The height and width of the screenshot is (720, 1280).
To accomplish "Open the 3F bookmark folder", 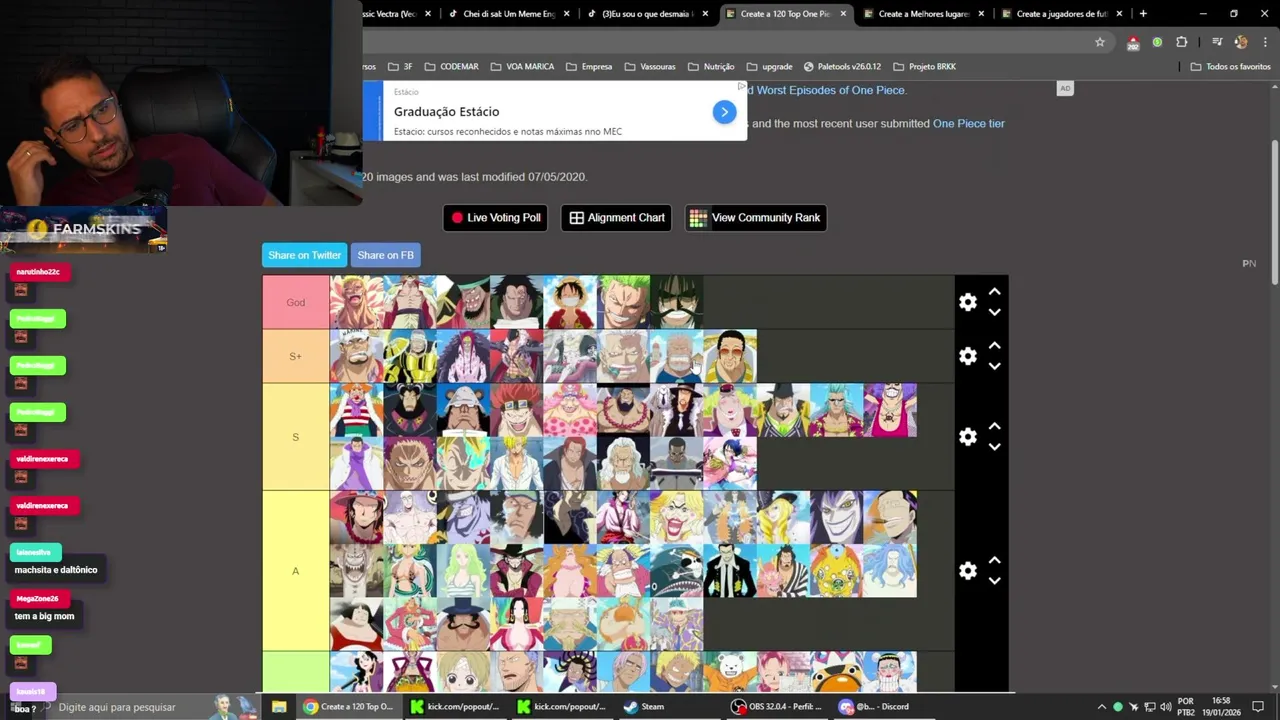I will coord(399,66).
